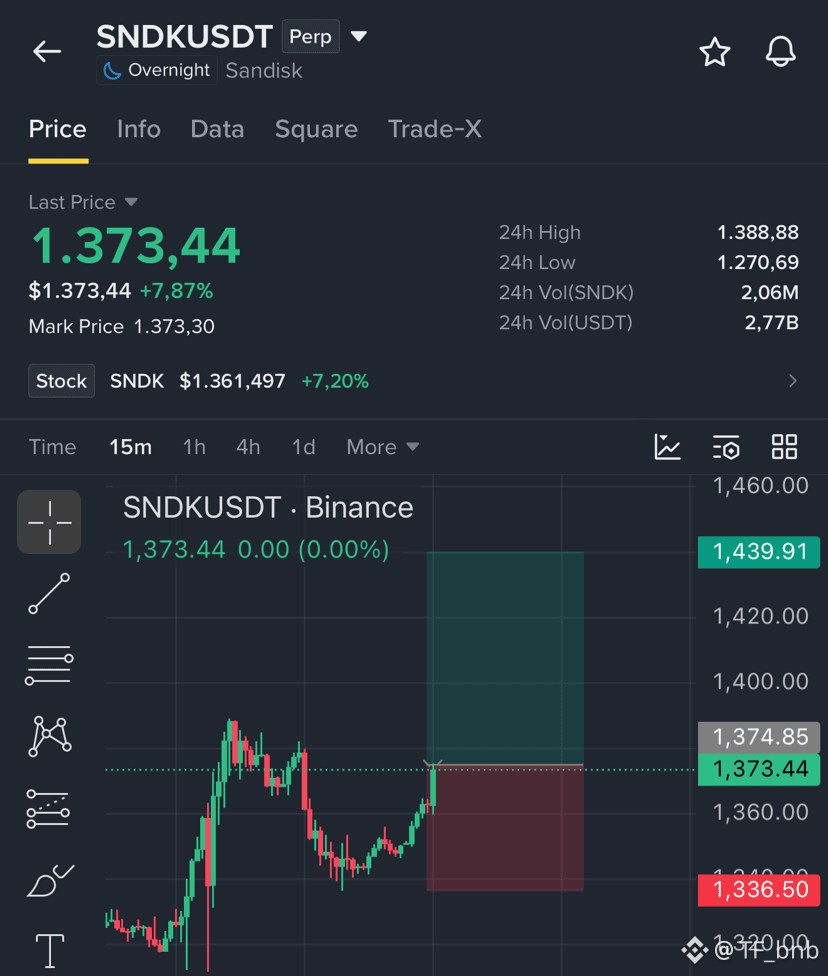Tap the Mark Price 1.373,30 text
The width and height of the screenshot is (828, 976).
[x=121, y=326]
